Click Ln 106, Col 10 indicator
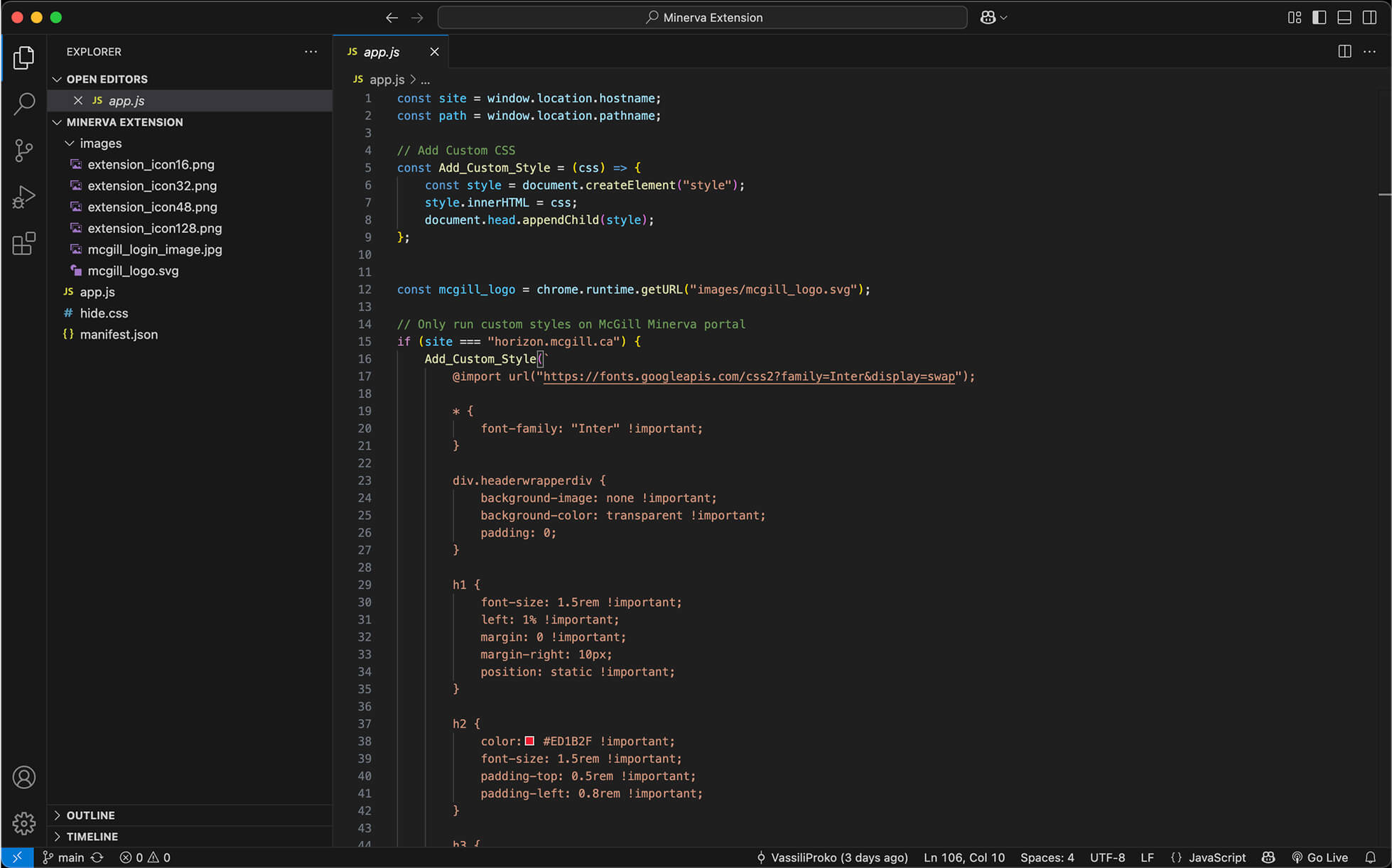 click(964, 857)
